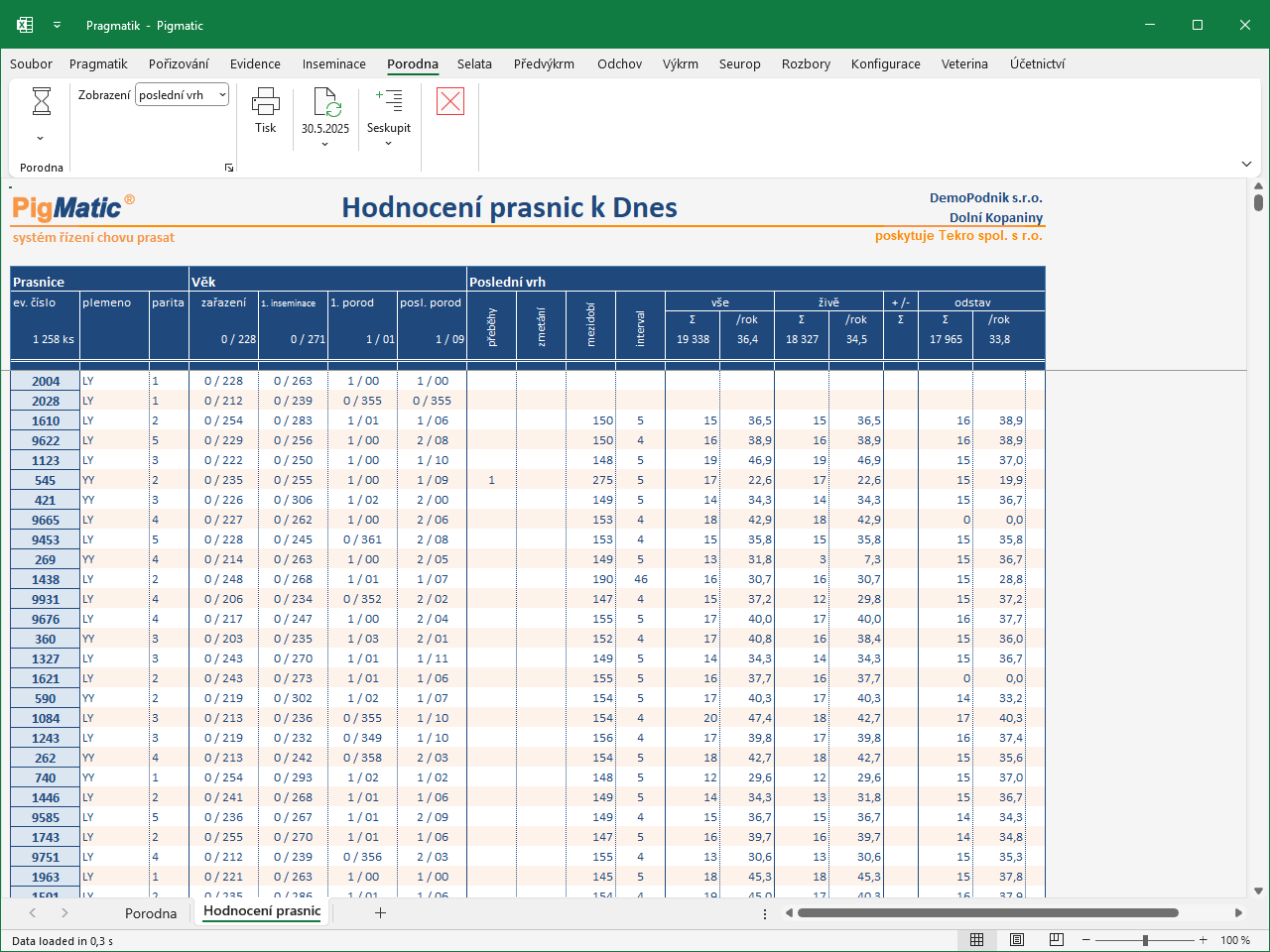The width and height of the screenshot is (1270, 952).
Task: Collapse the ribbon with the chevron
Action: click(x=1246, y=164)
